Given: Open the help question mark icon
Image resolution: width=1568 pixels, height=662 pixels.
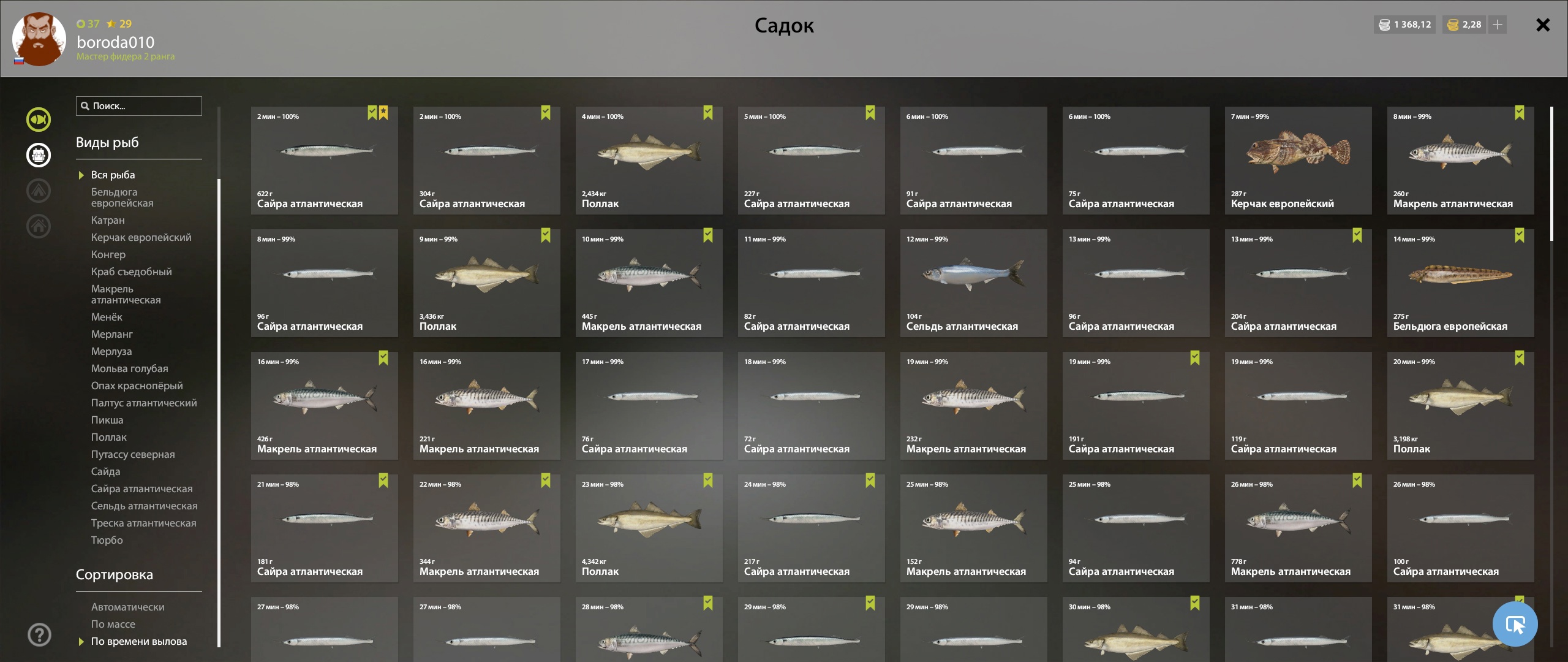Looking at the screenshot, I should (39, 635).
